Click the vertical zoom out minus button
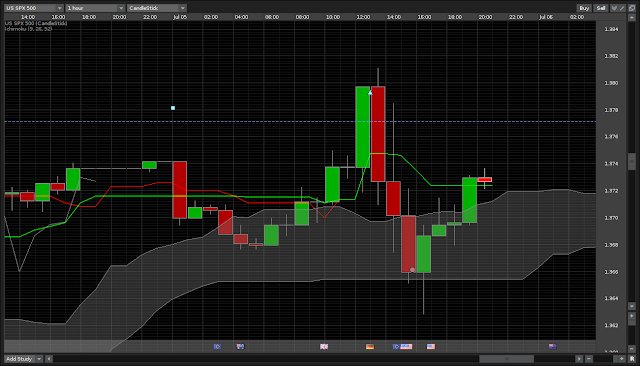This screenshot has width=640, height=366. click(631, 348)
